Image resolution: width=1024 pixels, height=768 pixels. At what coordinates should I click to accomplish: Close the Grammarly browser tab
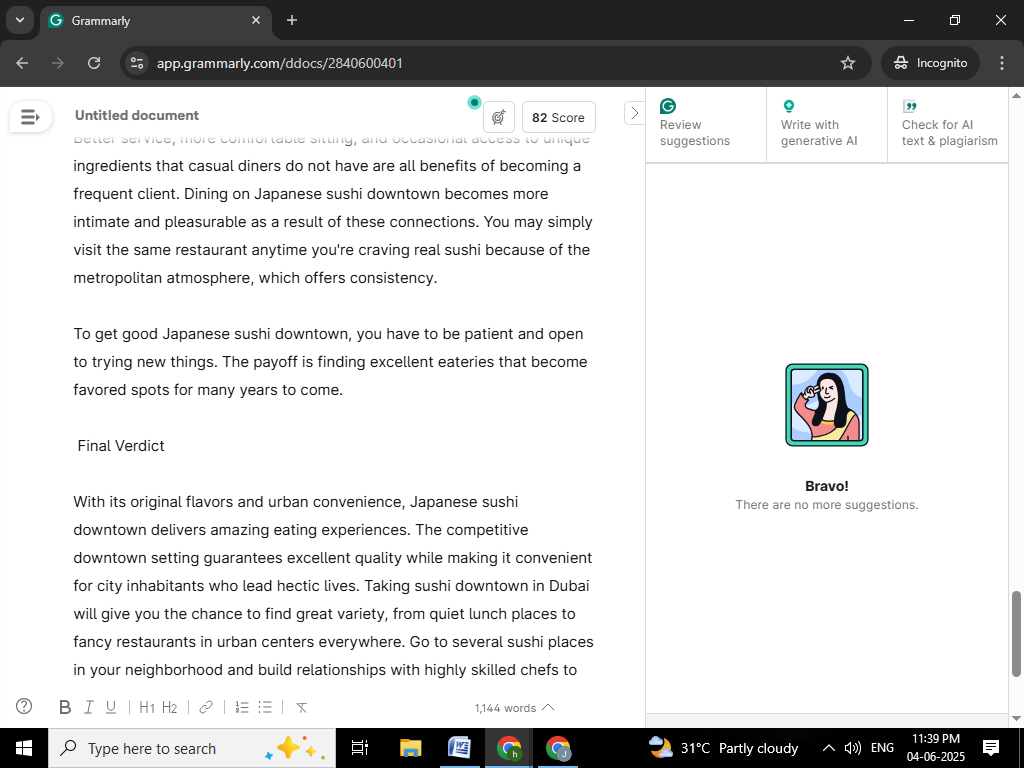coord(256,20)
